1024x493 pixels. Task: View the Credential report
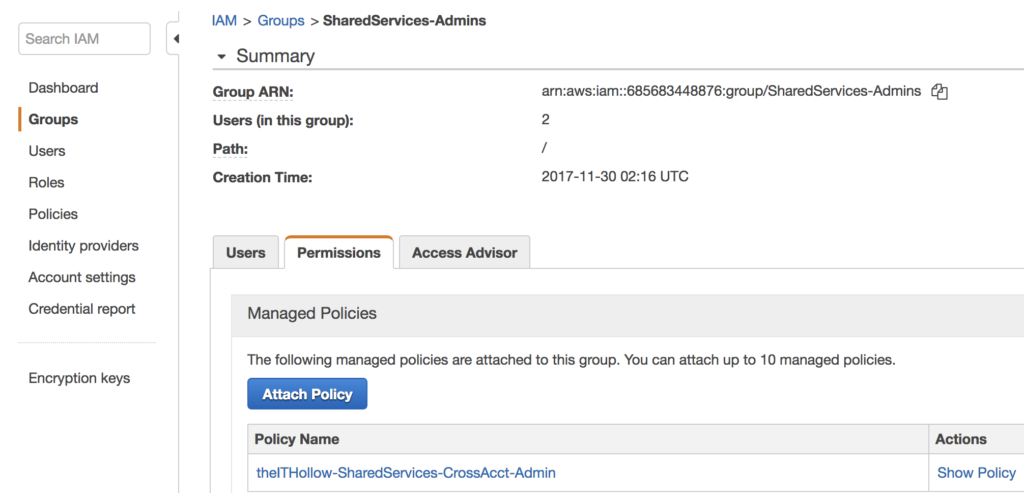coord(82,309)
